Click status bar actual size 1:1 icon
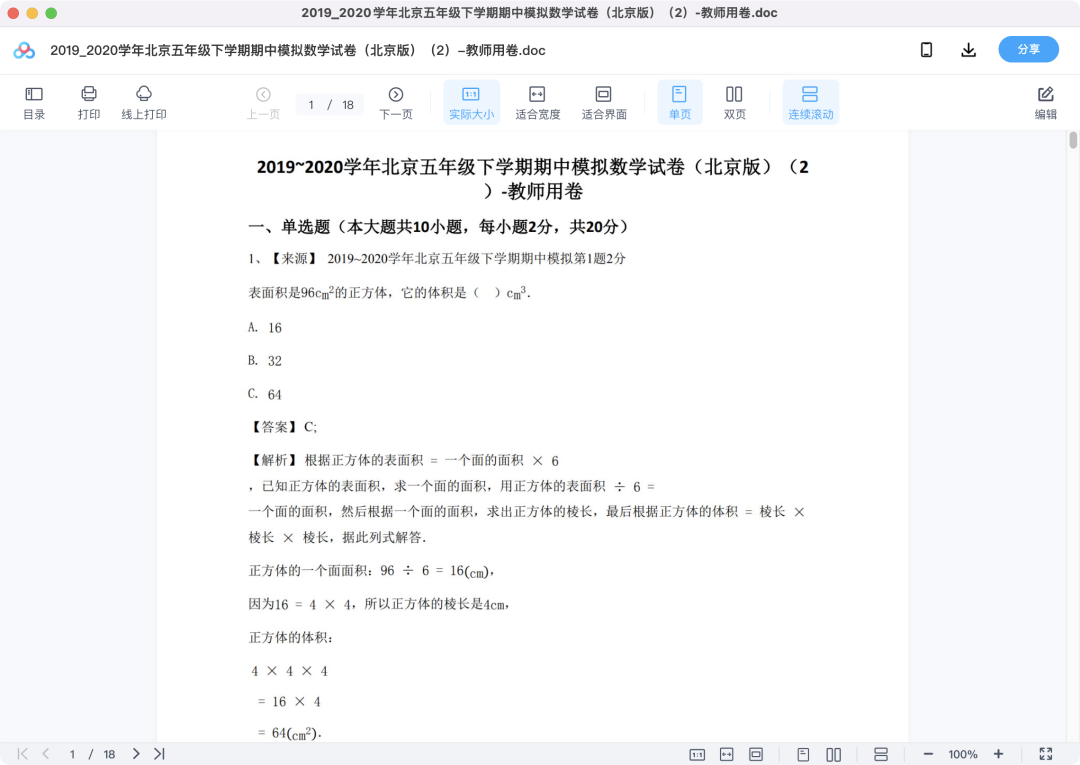Screen dimensions: 1080x765 (x=697, y=755)
